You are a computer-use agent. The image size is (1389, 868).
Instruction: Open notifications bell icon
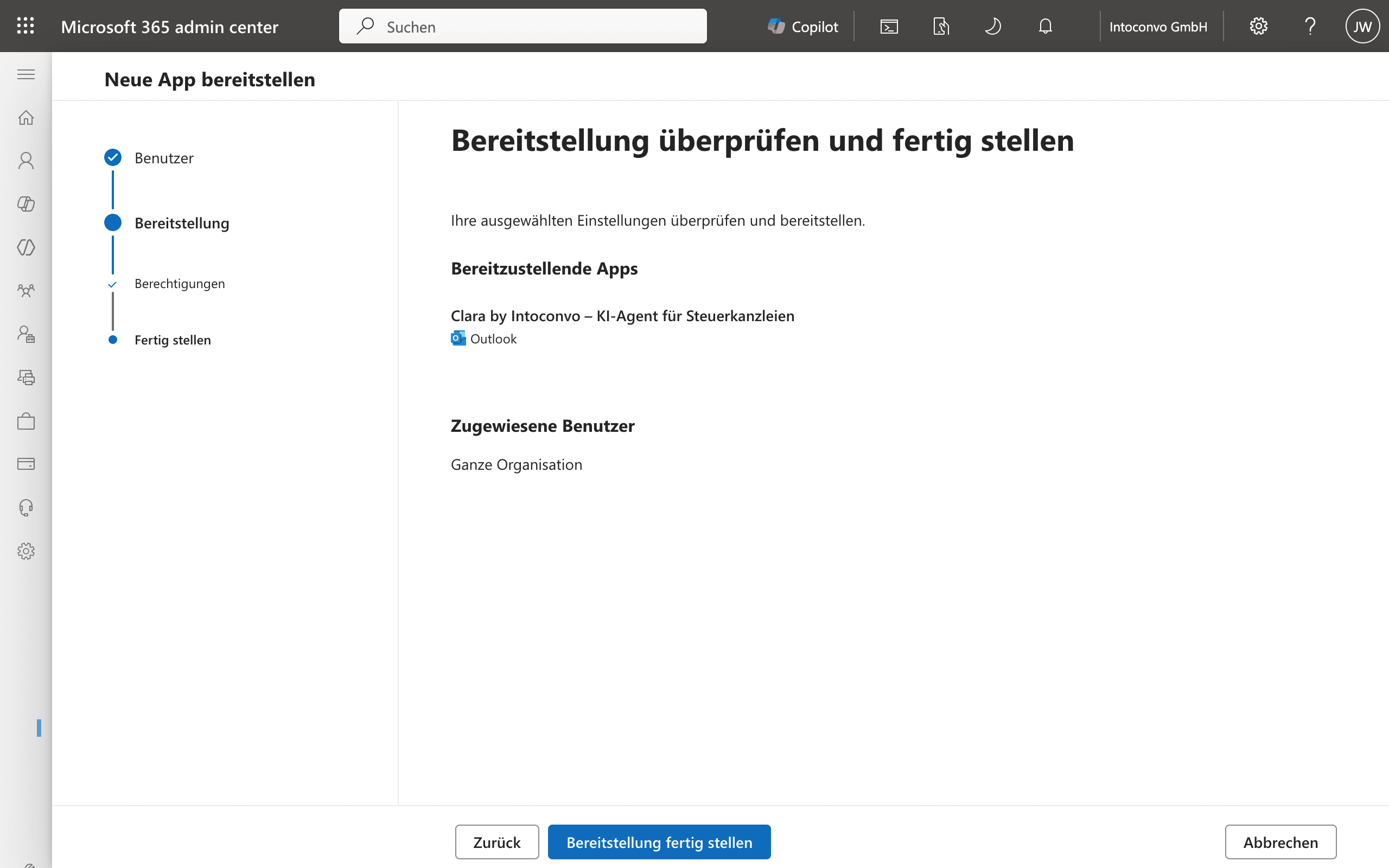tap(1045, 27)
